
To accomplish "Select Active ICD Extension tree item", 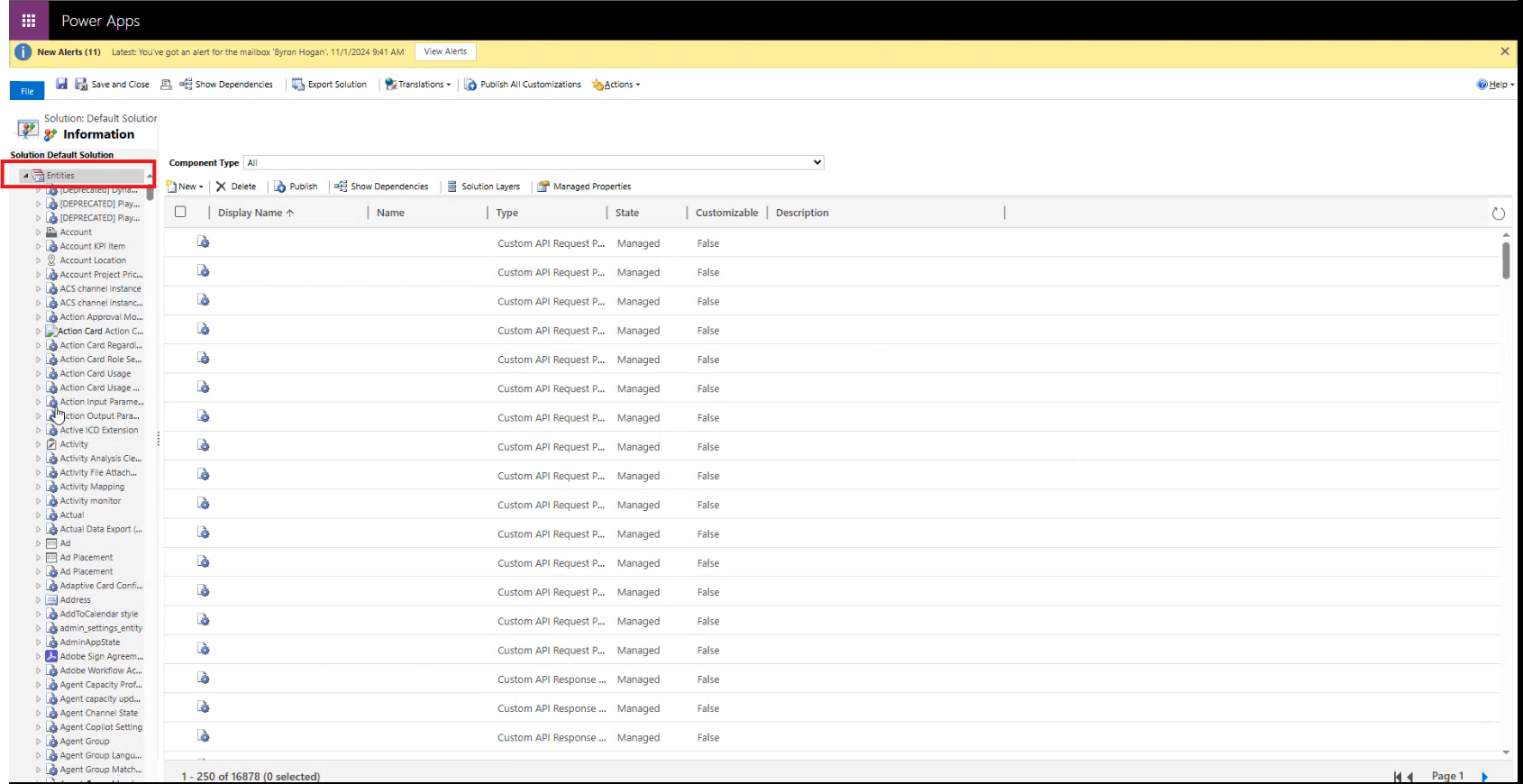I will [99, 431].
